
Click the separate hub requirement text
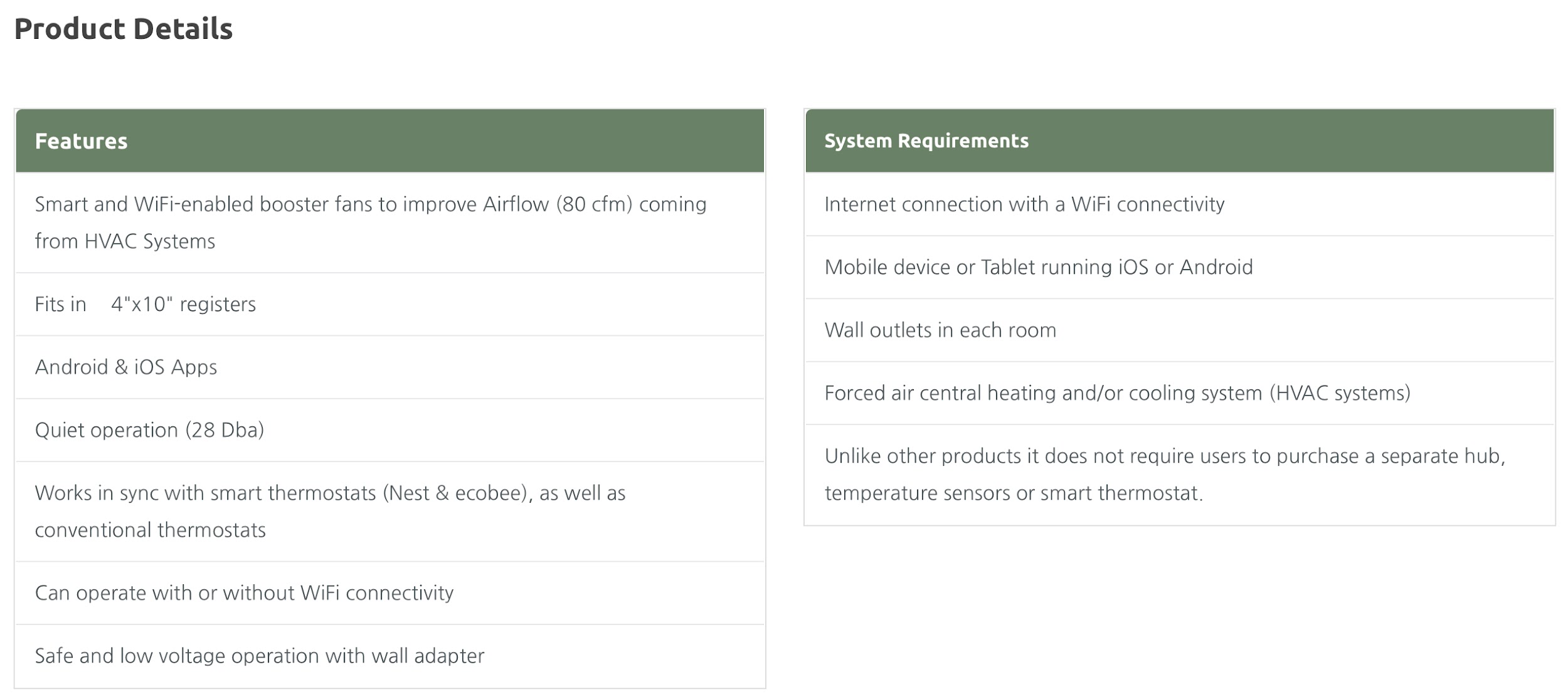[x=1165, y=475]
